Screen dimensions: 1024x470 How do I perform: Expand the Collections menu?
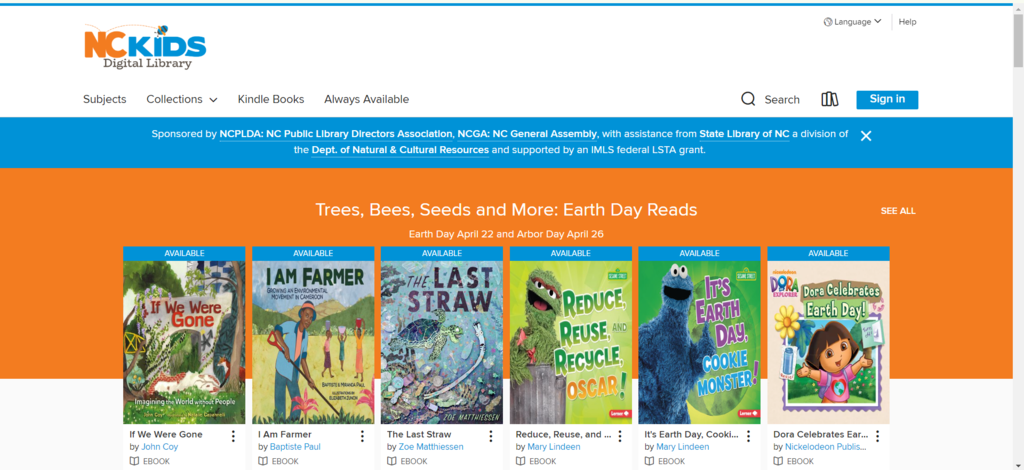point(182,99)
